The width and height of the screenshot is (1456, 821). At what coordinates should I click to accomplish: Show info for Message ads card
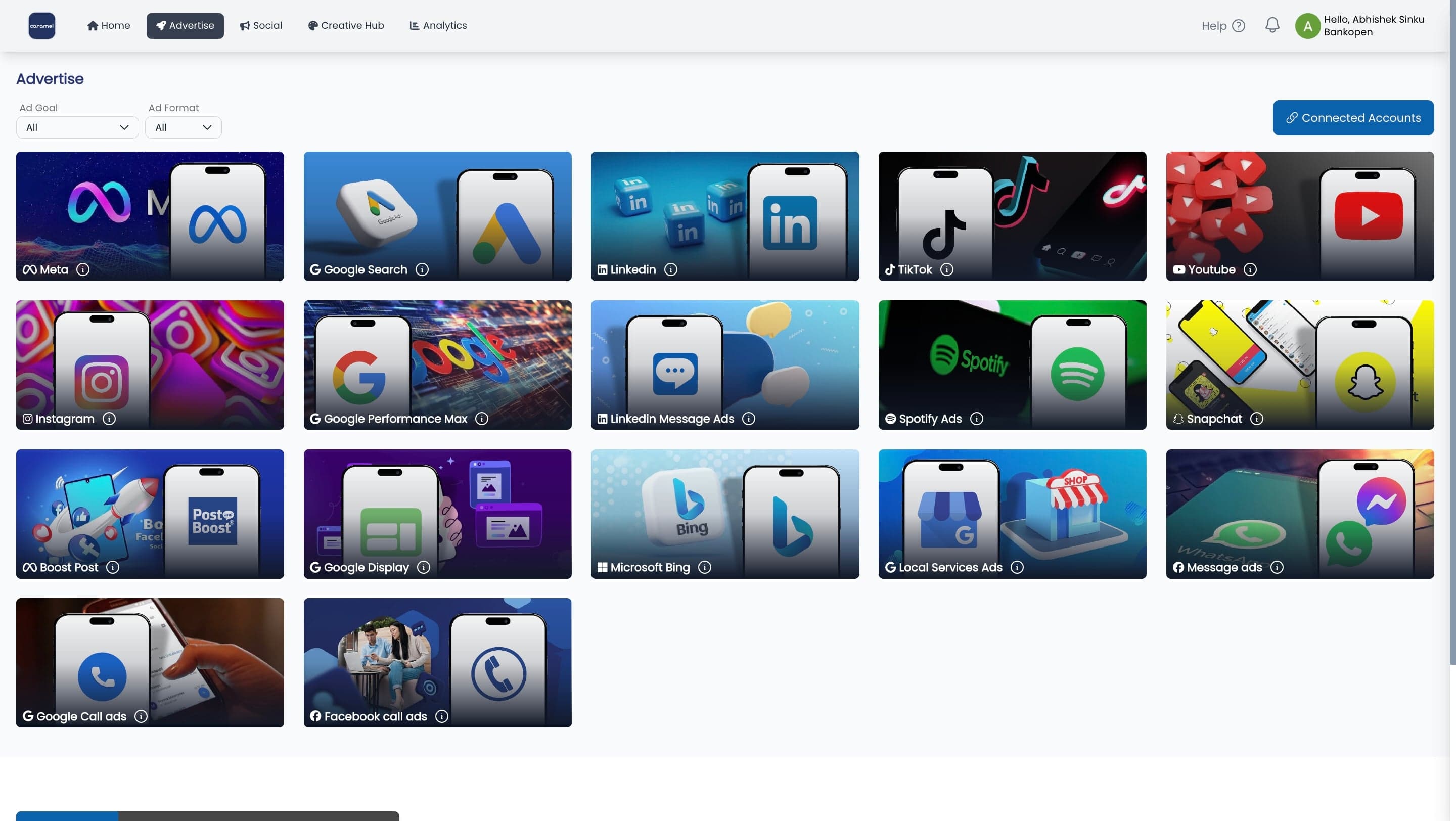coord(1277,567)
